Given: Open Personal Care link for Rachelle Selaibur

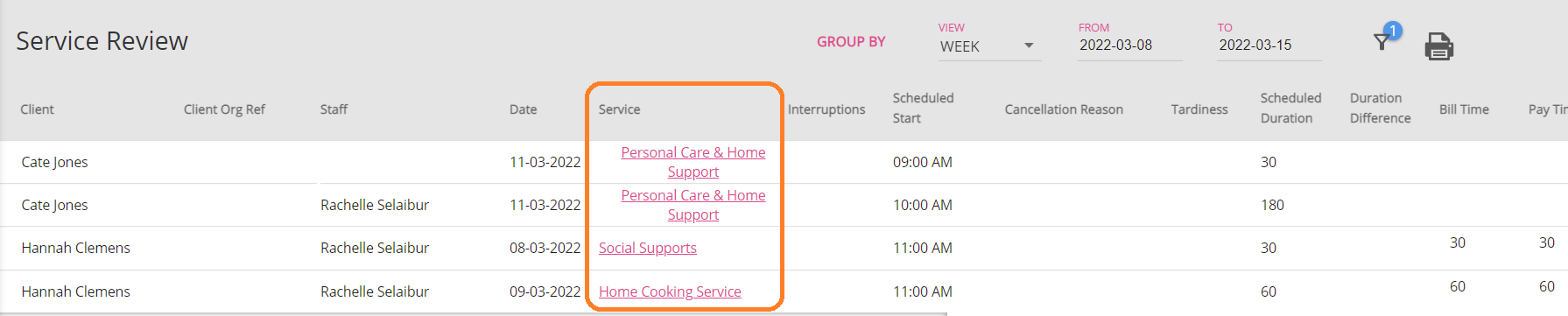Looking at the screenshot, I should [x=693, y=205].
